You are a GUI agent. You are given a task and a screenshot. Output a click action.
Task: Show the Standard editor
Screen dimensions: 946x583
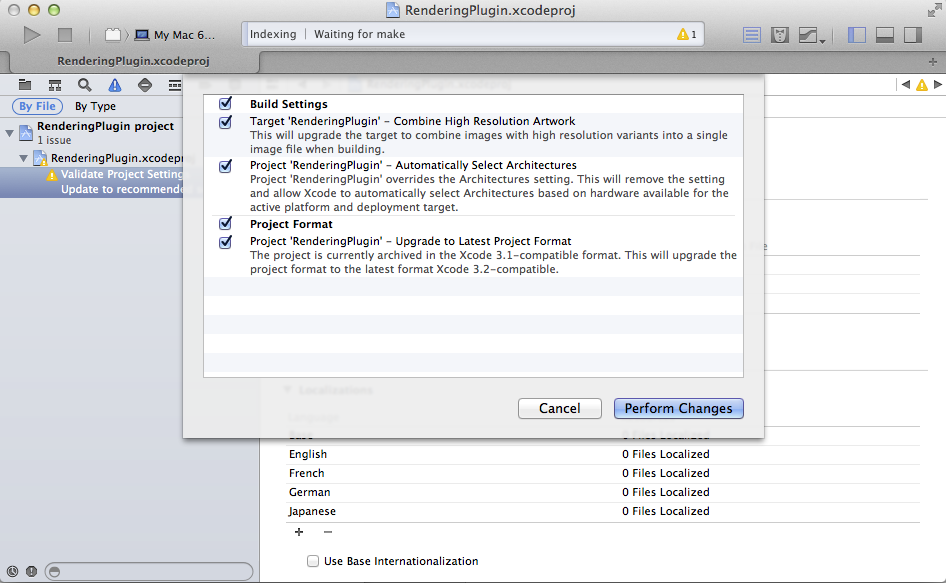tap(752, 35)
